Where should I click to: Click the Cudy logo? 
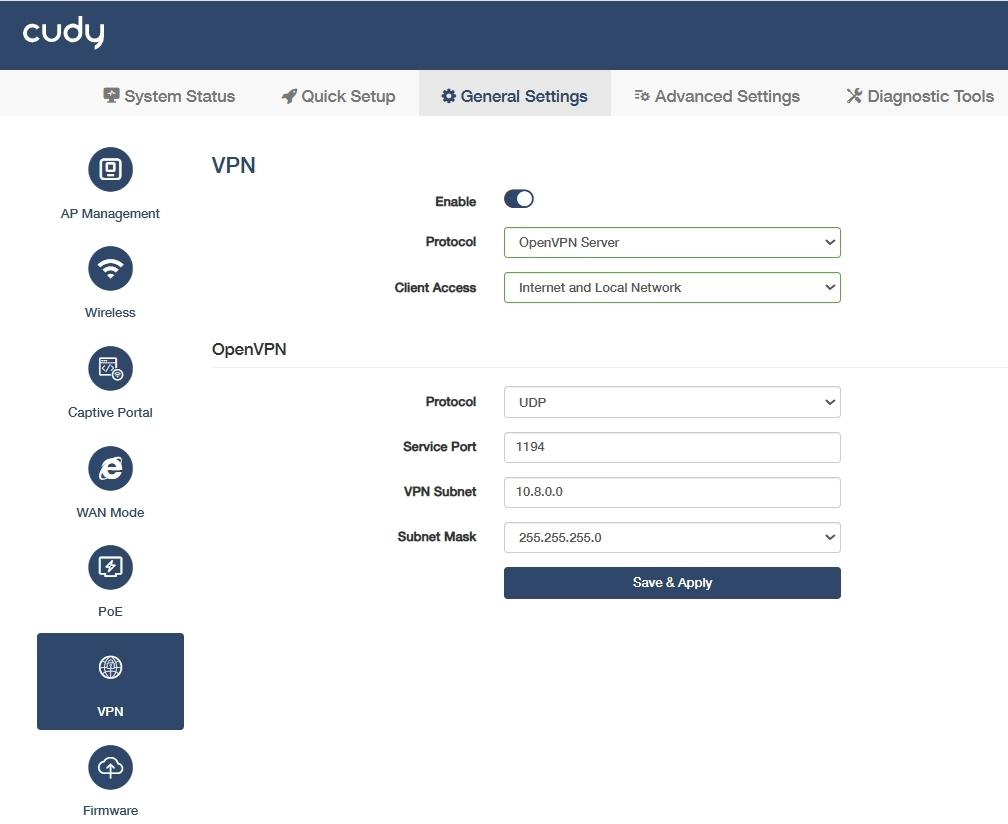coord(64,33)
